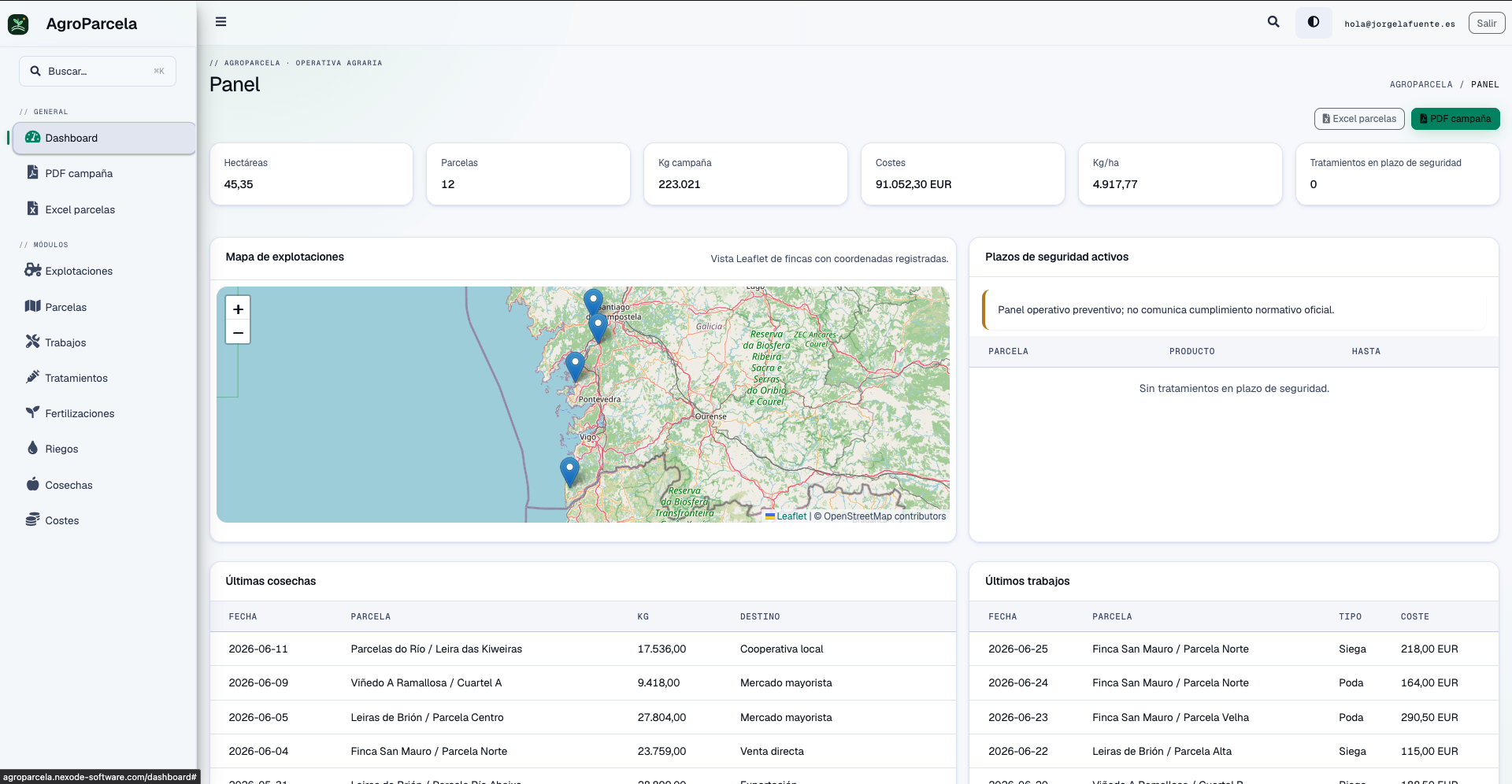The height and width of the screenshot is (784, 1512).
Task: Zoom out on the Leaflet map
Action: [x=238, y=333]
